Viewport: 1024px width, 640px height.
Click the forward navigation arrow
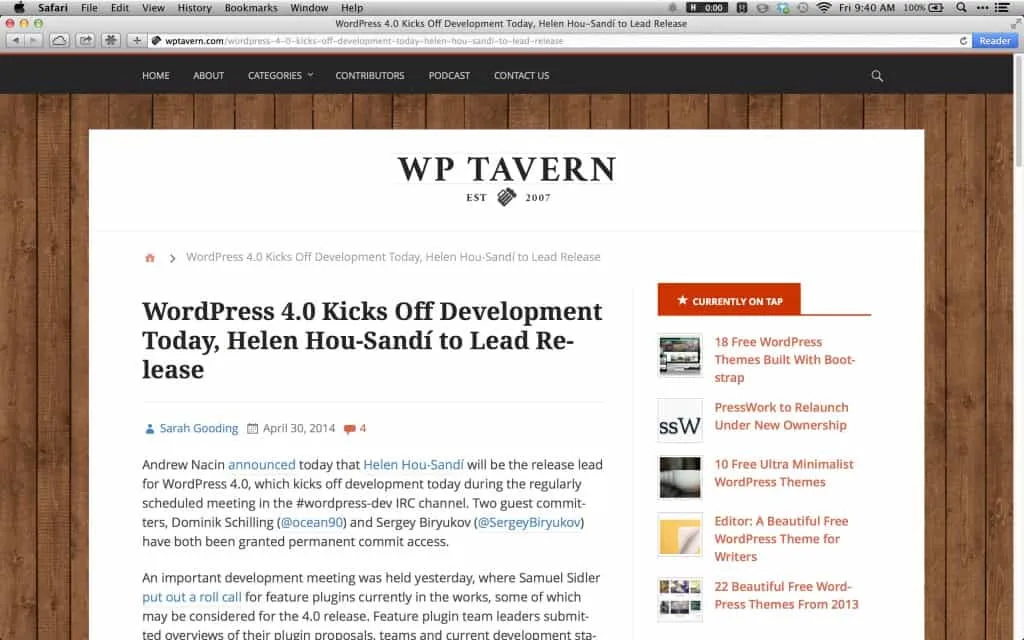tap(31, 40)
